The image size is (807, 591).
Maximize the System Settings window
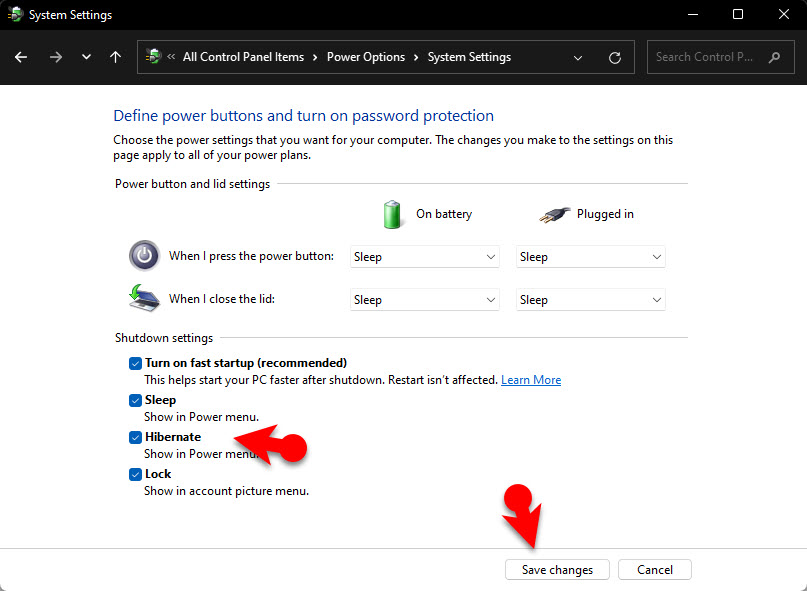[x=738, y=14]
